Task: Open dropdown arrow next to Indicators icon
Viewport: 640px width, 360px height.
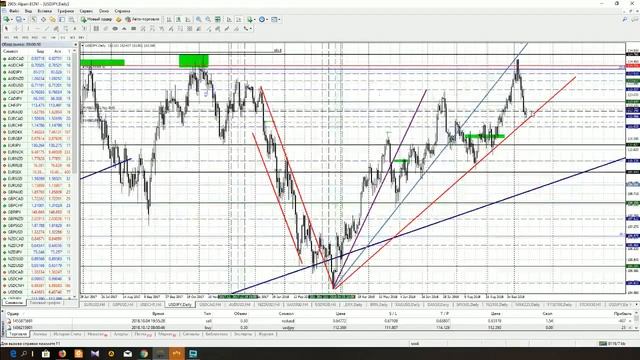Action: [x=255, y=19]
